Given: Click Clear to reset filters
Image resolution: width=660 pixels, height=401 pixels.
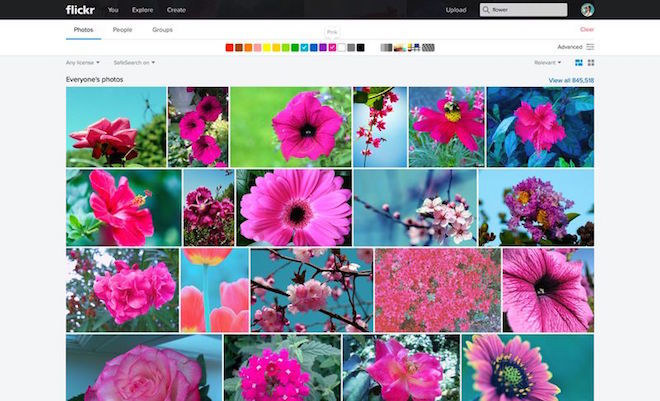Looking at the screenshot, I should coord(586,30).
